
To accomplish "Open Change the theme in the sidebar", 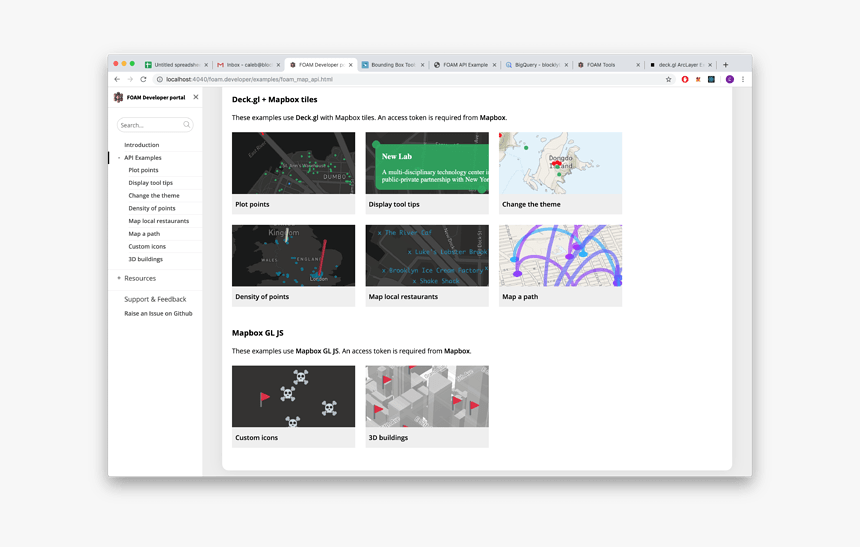I will click(154, 195).
